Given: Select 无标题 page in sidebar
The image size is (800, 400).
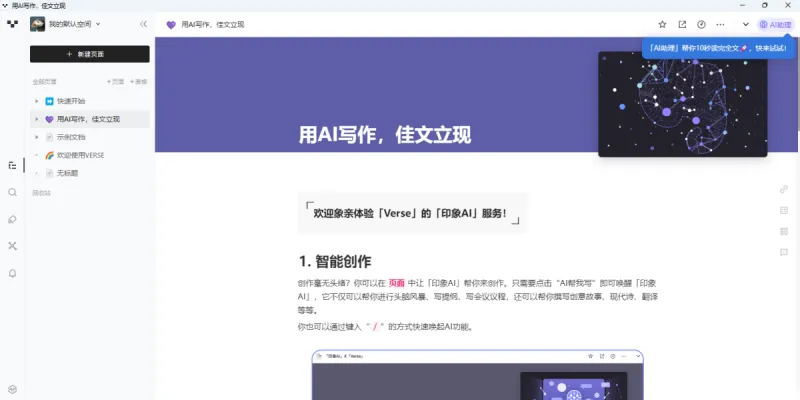Looking at the screenshot, I should pyautogui.click(x=67, y=173).
